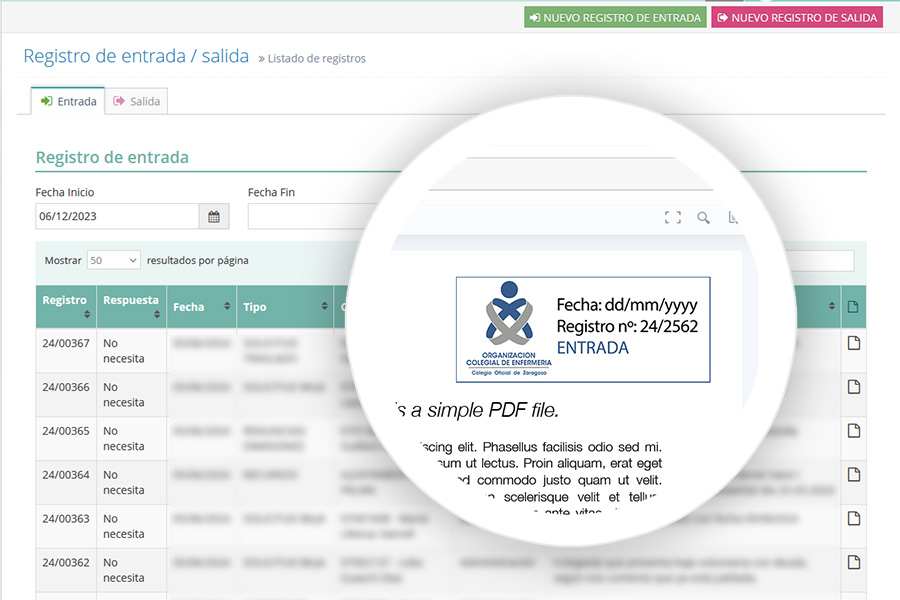Click the fullscreen icon in the PDF viewer

[673, 217]
